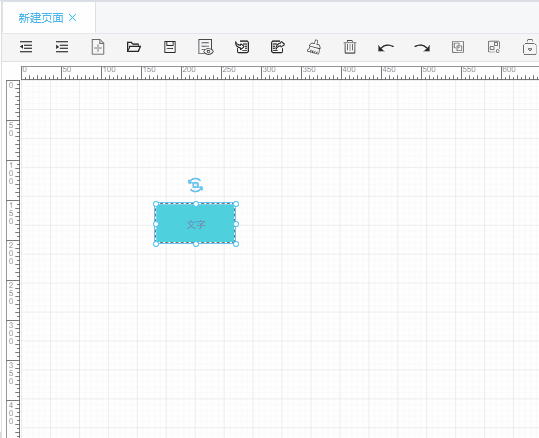Click the import icon in toolbar

(x=242, y=47)
